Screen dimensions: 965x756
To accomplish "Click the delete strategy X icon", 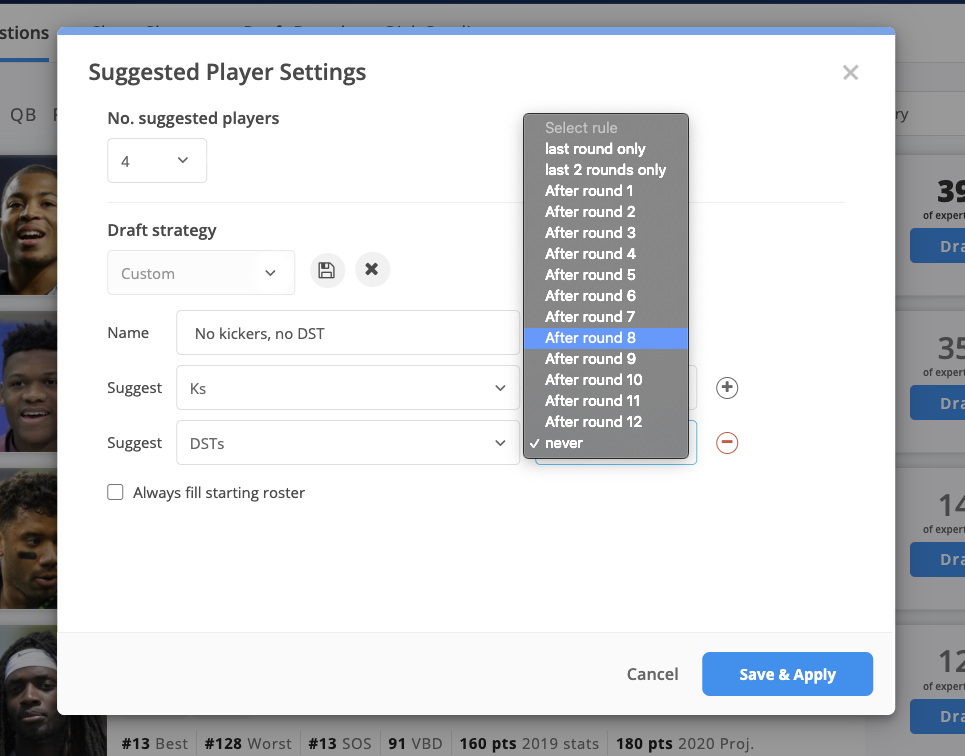I will pos(372,270).
